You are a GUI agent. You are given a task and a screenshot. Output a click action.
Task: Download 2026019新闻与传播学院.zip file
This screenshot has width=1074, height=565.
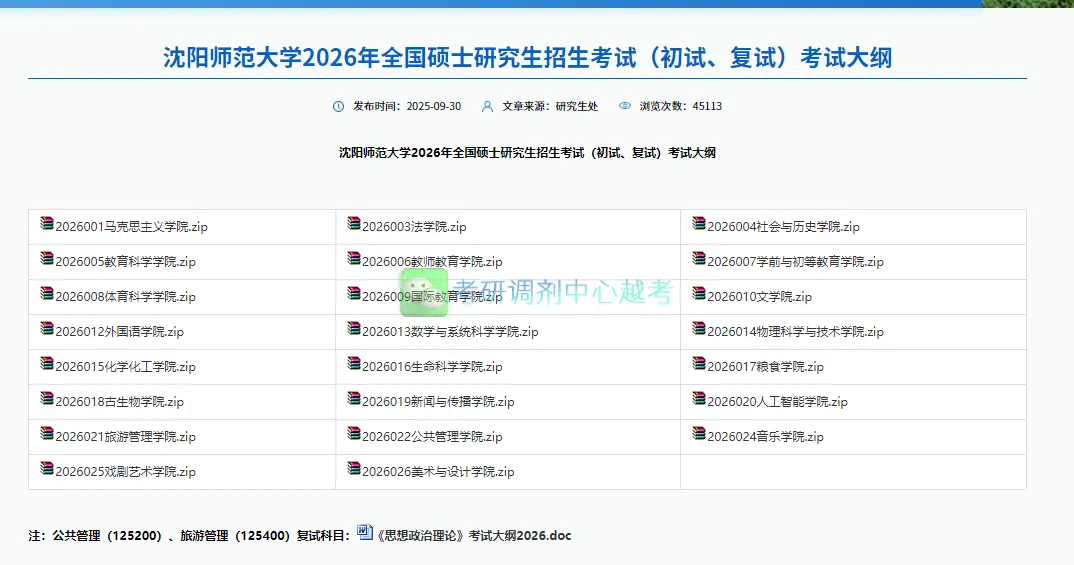coord(438,401)
